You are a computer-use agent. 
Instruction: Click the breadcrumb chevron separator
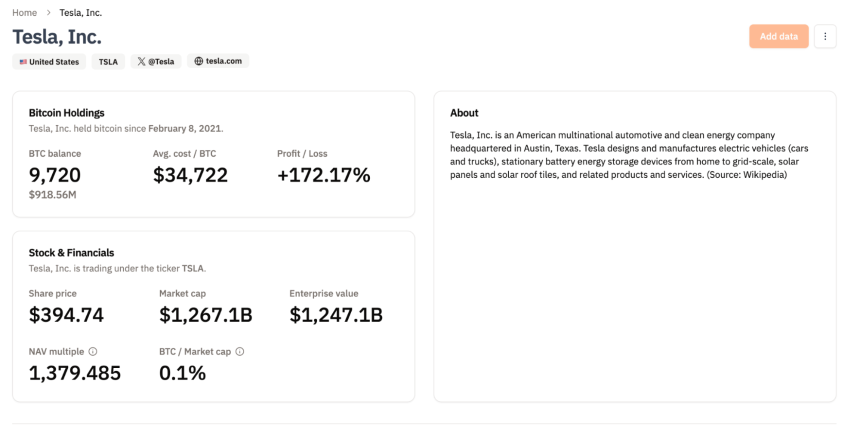(x=48, y=13)
